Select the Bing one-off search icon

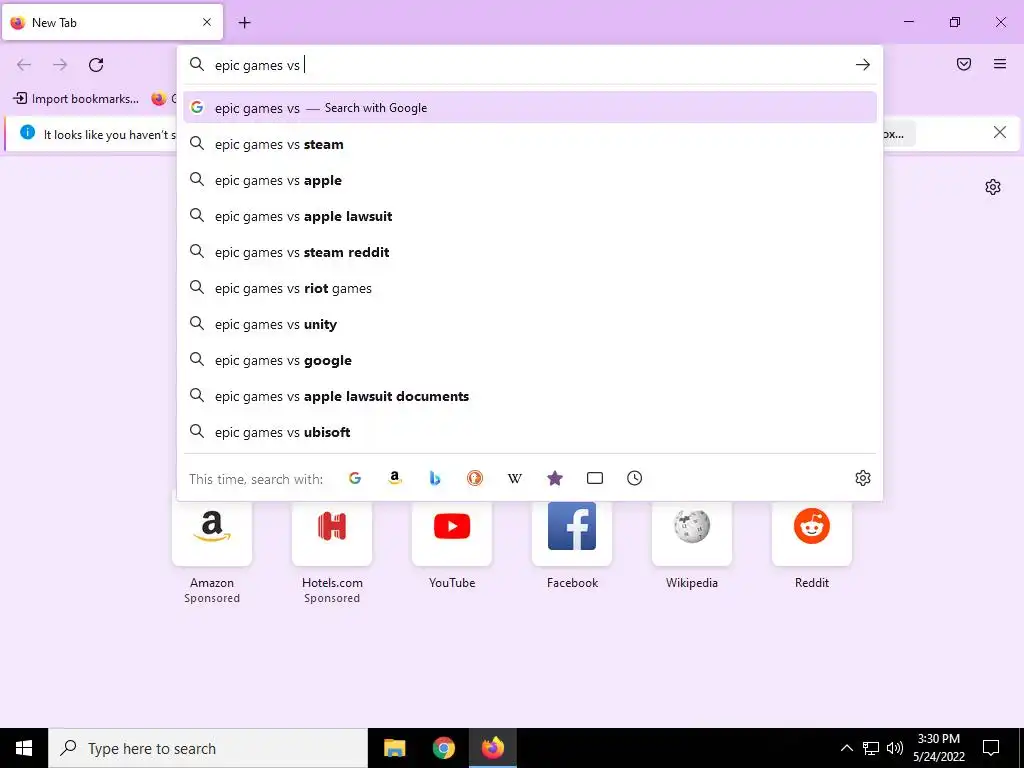click(434, 478)
